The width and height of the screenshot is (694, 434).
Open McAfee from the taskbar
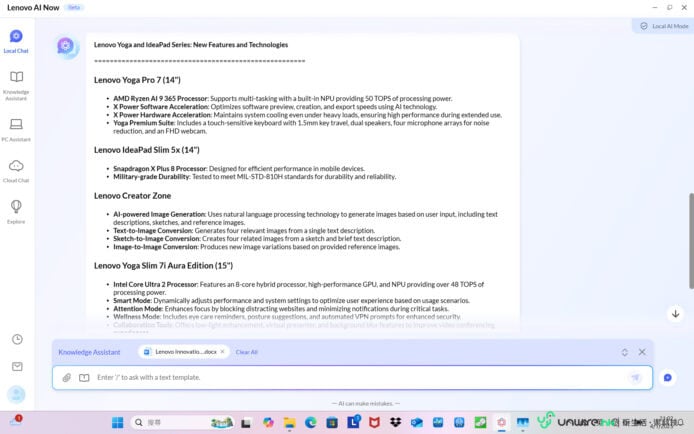tap(374, 422)
